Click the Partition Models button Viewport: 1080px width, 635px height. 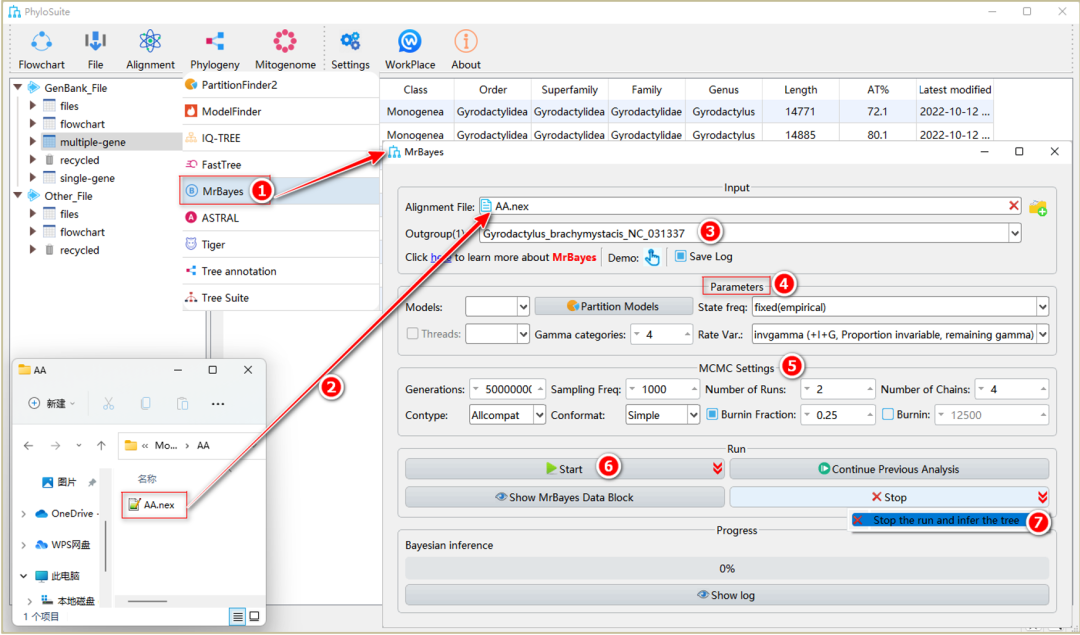(613, 306)
